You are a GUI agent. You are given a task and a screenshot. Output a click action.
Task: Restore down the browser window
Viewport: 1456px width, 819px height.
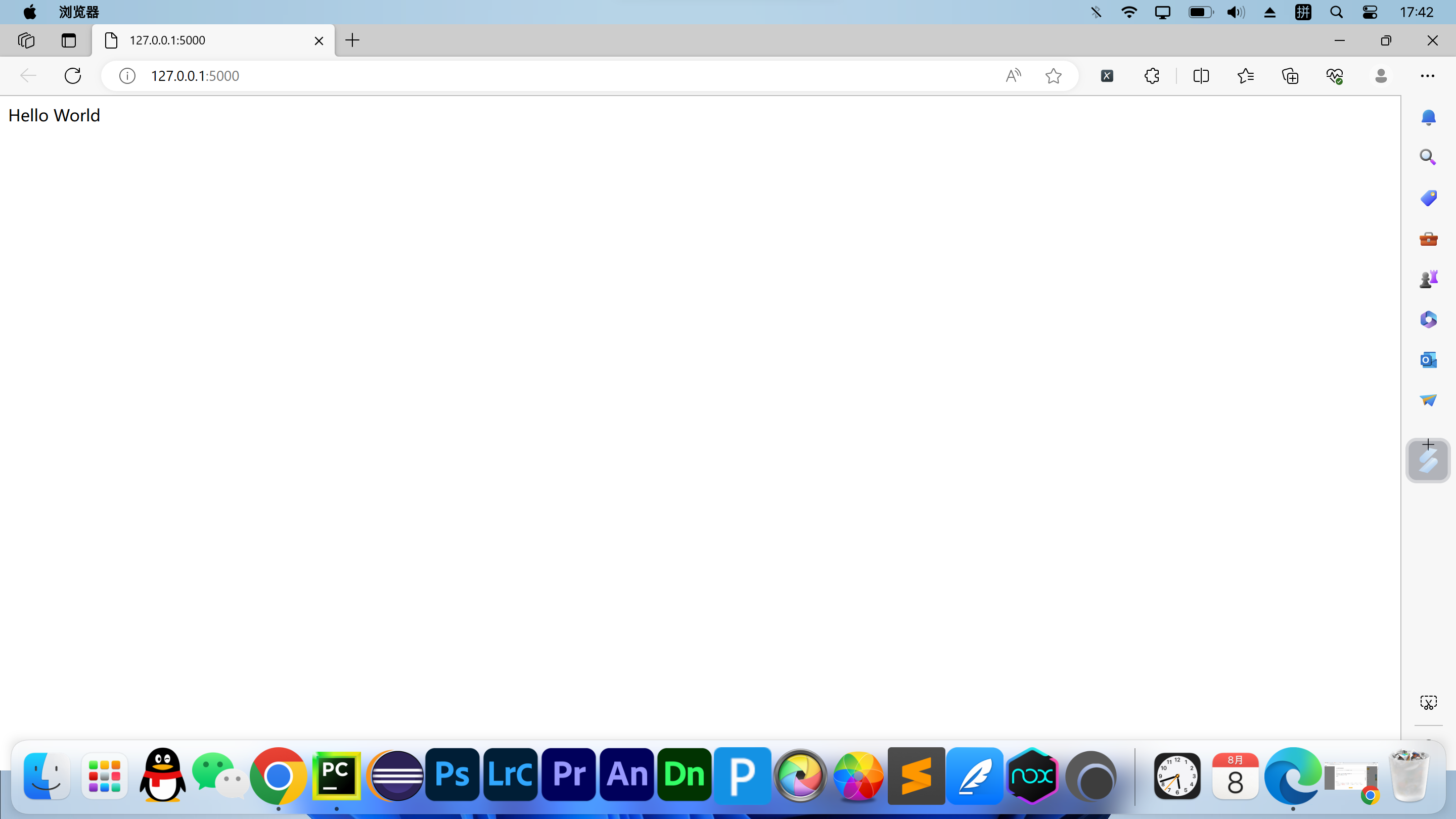[1386, 40]
